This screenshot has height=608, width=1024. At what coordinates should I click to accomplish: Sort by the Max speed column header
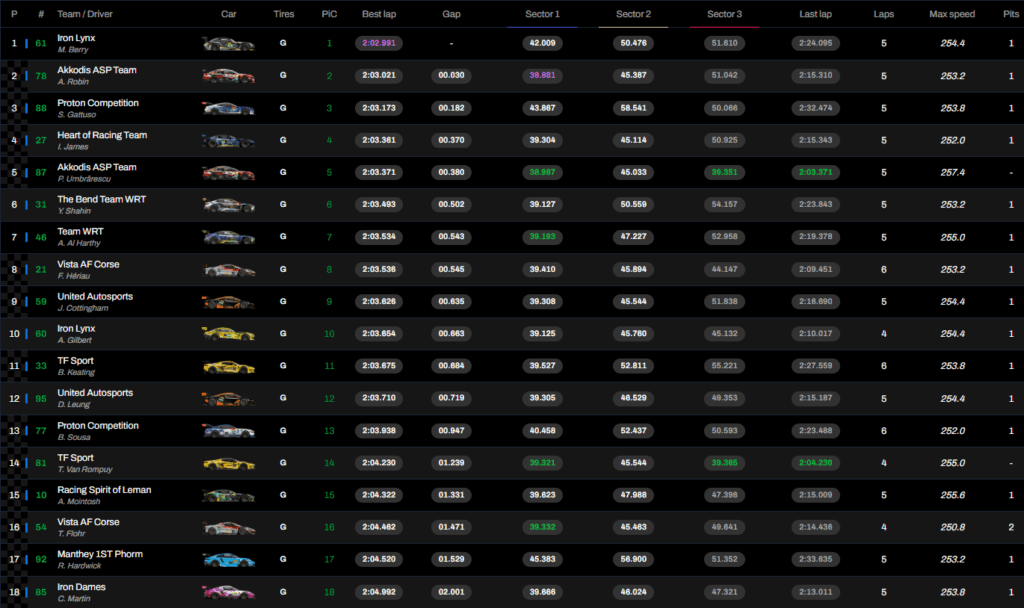tap(952, 15)
